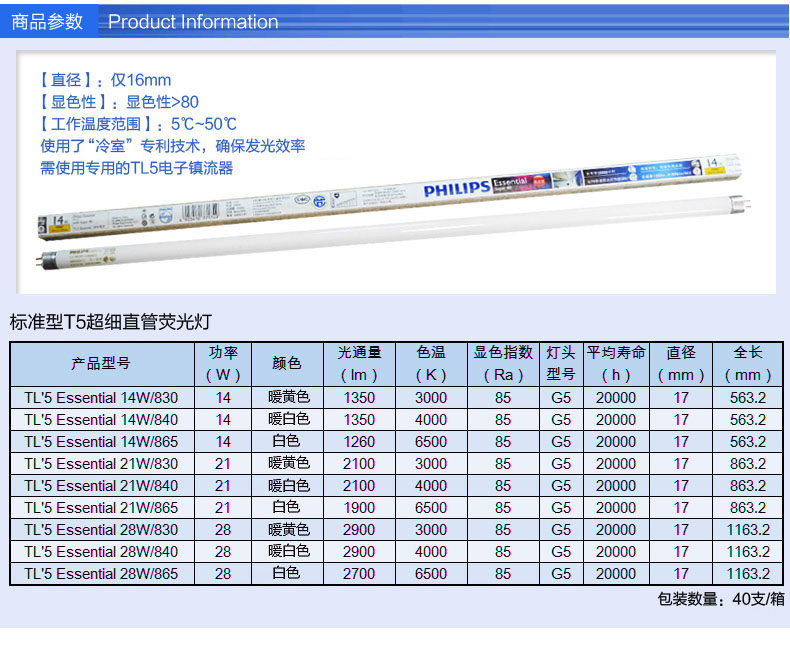The height and width of the screenshot is (654, 790).
Task: Select the TL'5 Essential 21W/830 cell
Action: pyautogui.click(x=102, y=464)
